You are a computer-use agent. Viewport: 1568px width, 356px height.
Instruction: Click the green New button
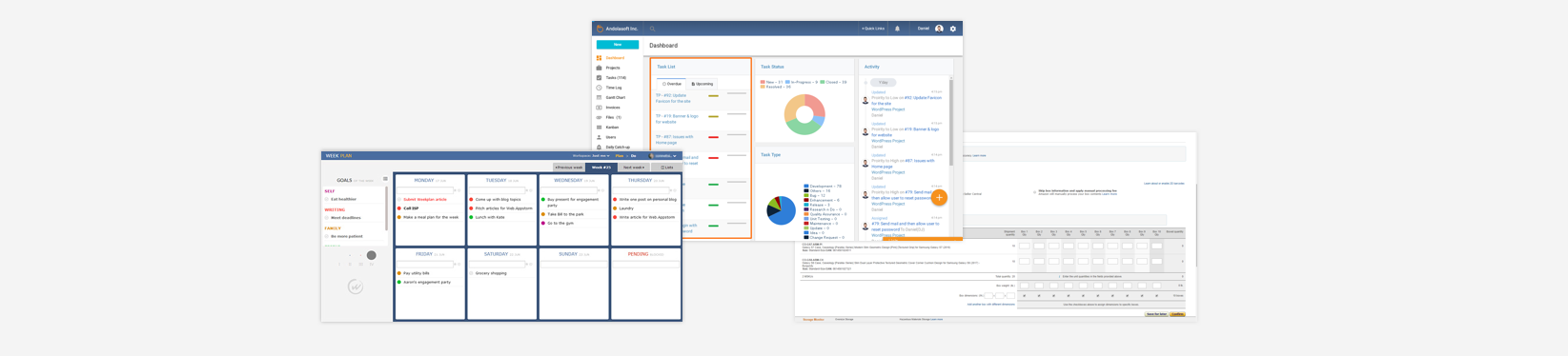618,45
